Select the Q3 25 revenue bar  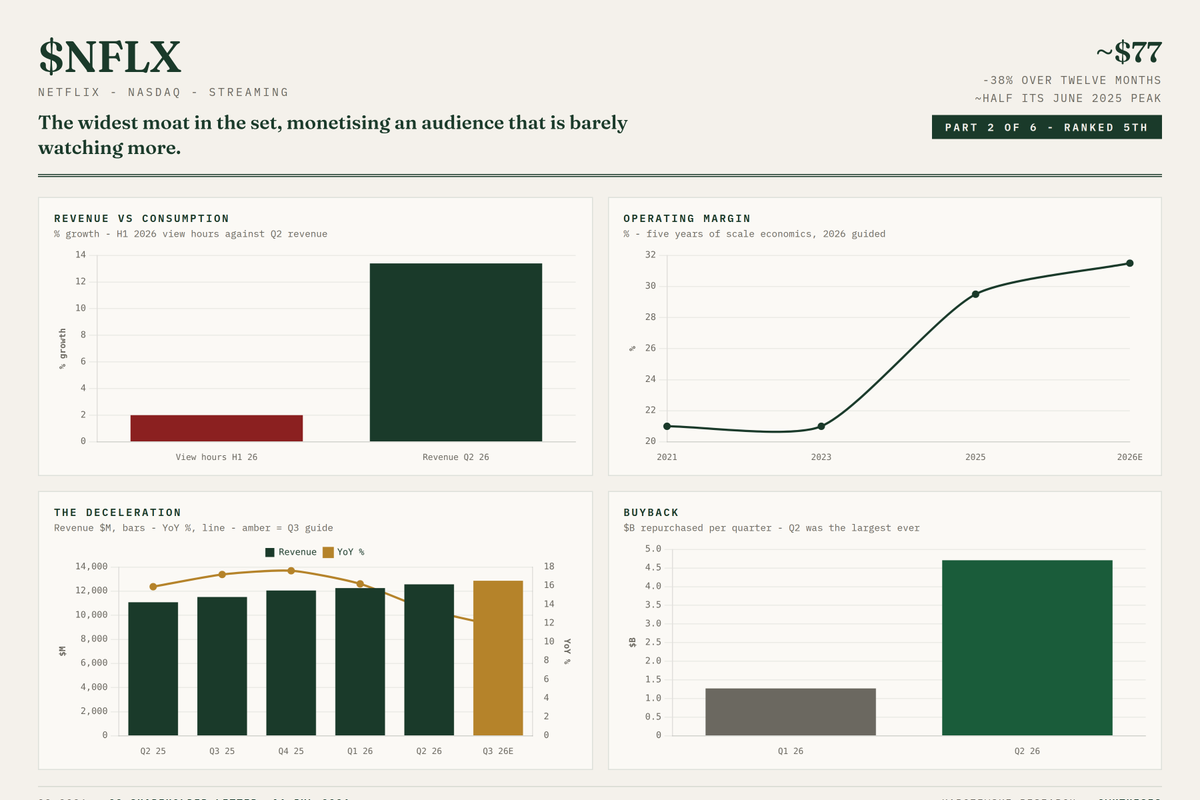(222, 666)
